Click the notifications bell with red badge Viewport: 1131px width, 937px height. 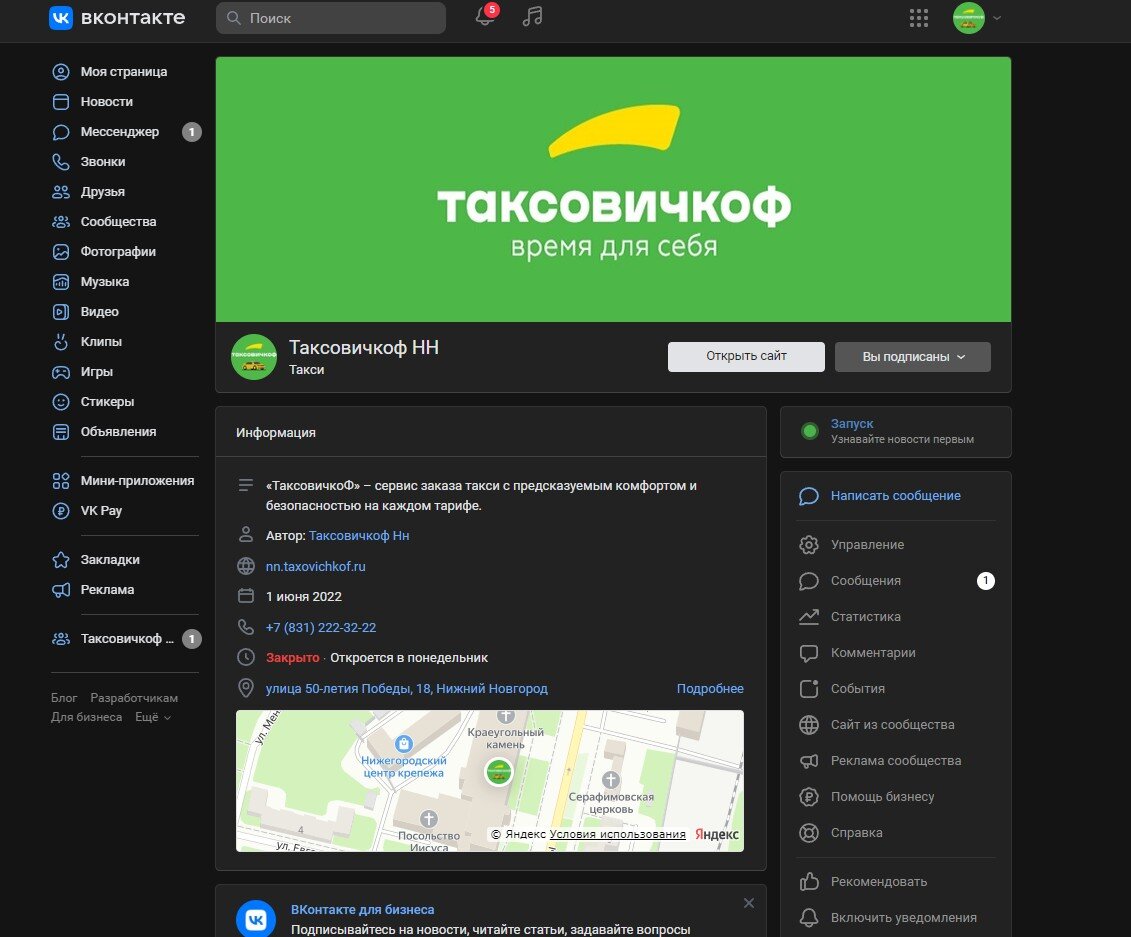point(484,18)
